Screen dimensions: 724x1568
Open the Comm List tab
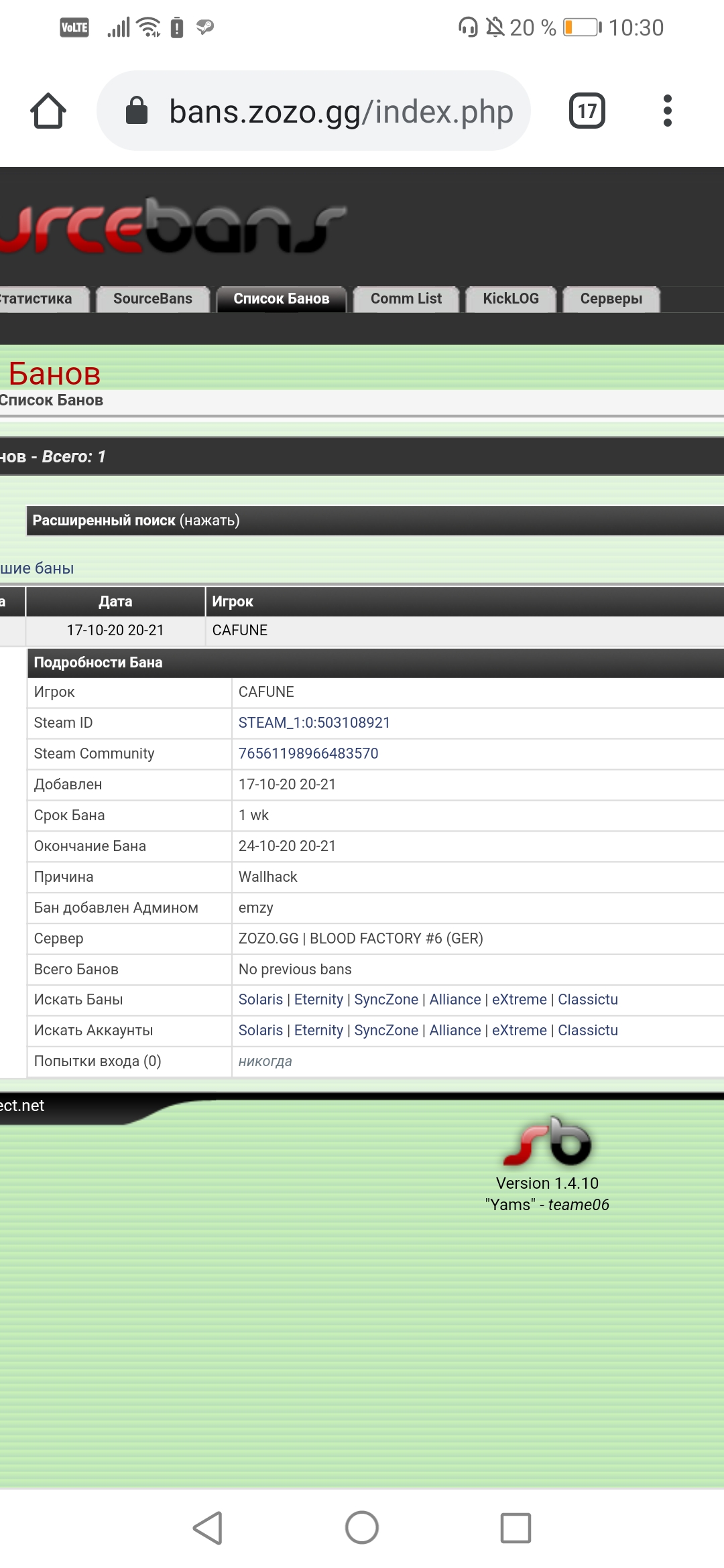406,299
